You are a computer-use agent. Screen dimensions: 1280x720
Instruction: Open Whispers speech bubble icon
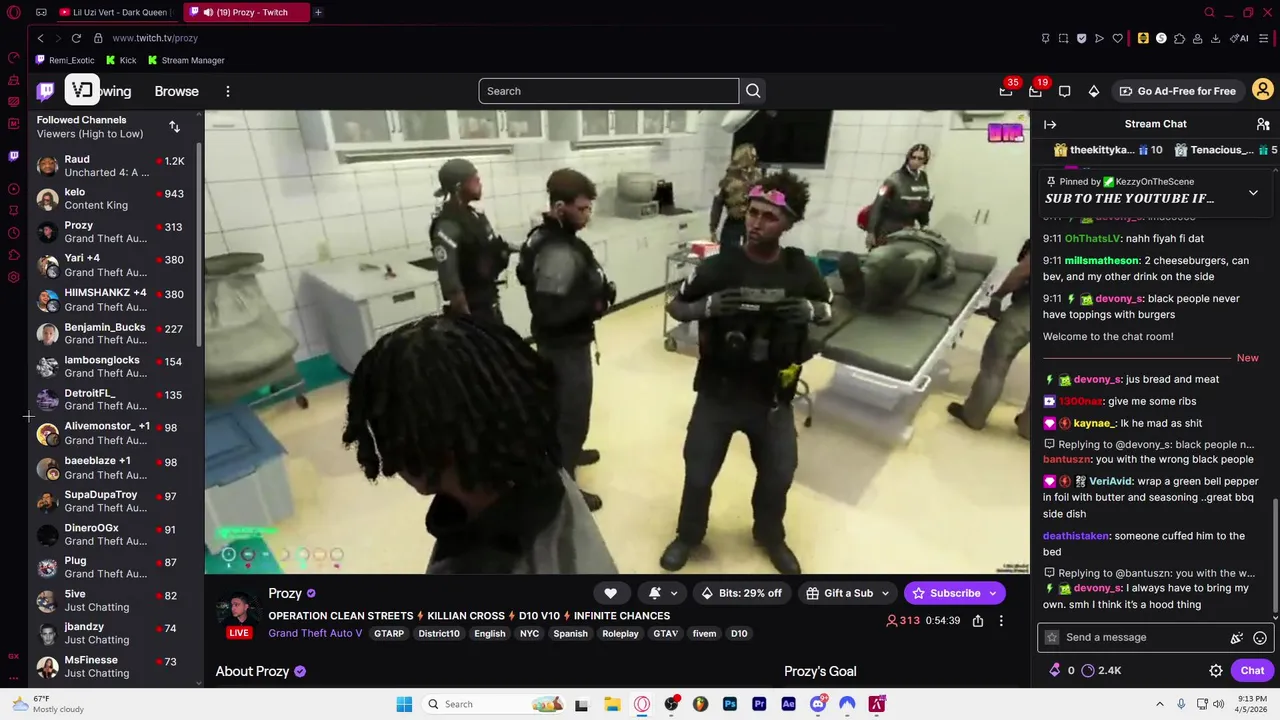(1065, 91)
